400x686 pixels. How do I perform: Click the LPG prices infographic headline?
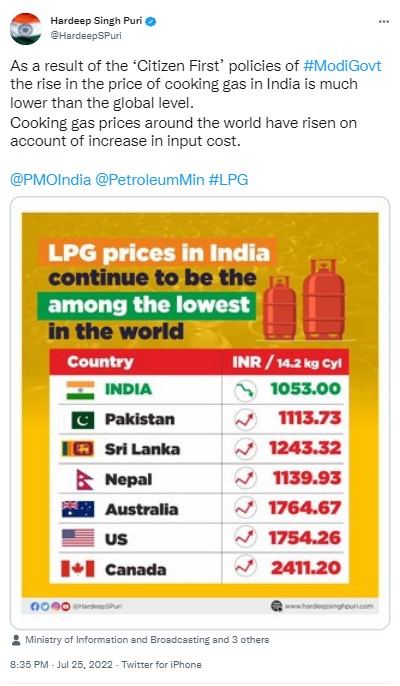click(x=158, y=291)
